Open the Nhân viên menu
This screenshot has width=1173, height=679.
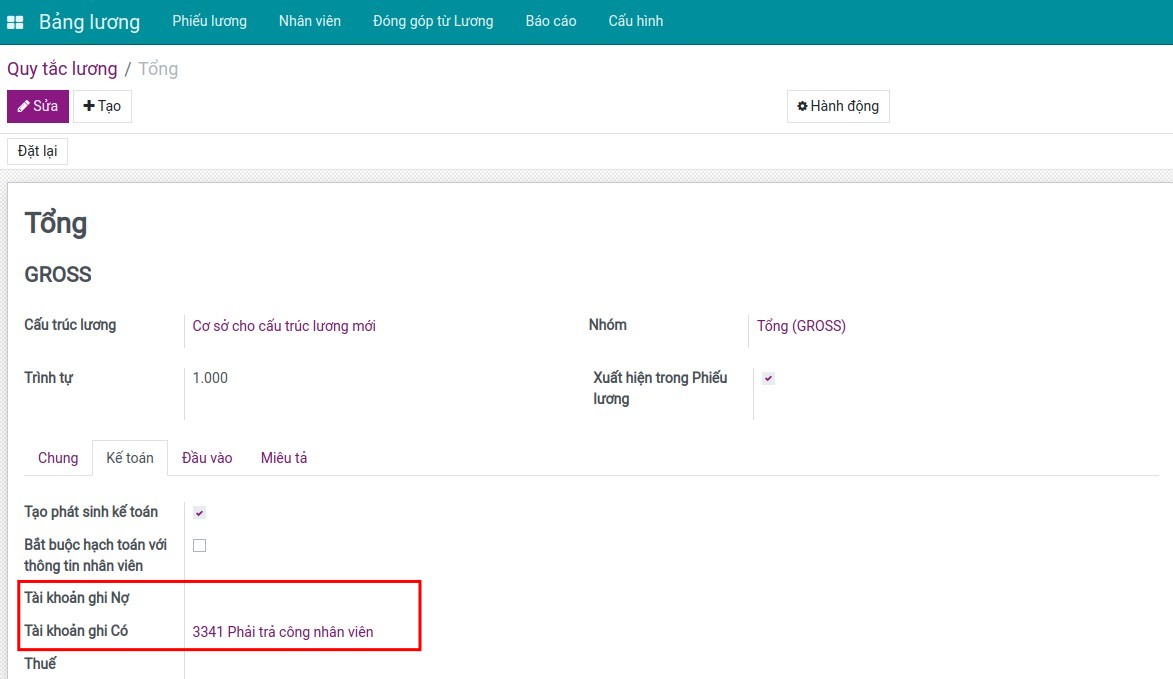pyautogui.click(x=310, y=21)
